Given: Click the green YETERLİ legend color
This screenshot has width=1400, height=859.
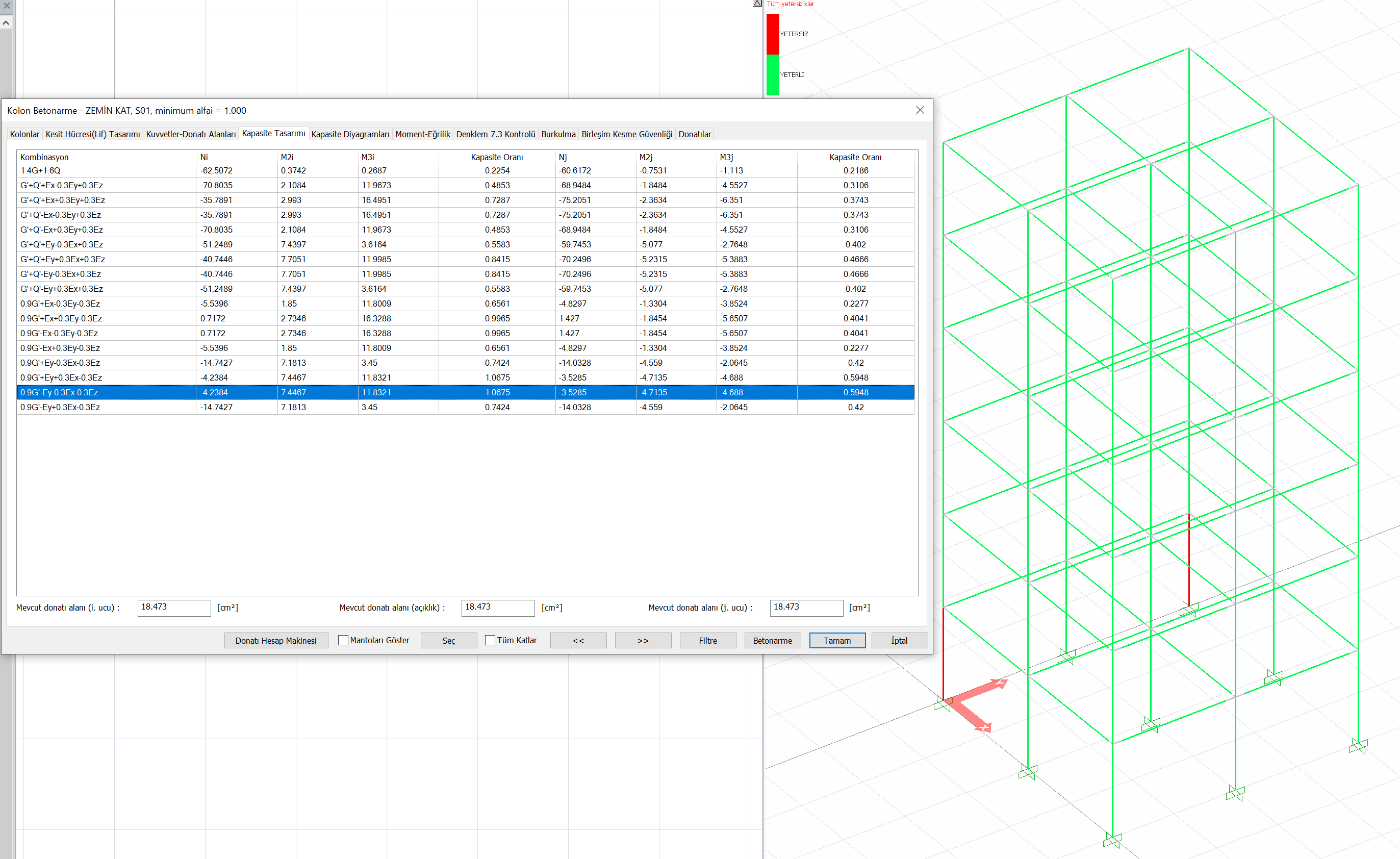Looking at the screenshot, I should (772, 74).
